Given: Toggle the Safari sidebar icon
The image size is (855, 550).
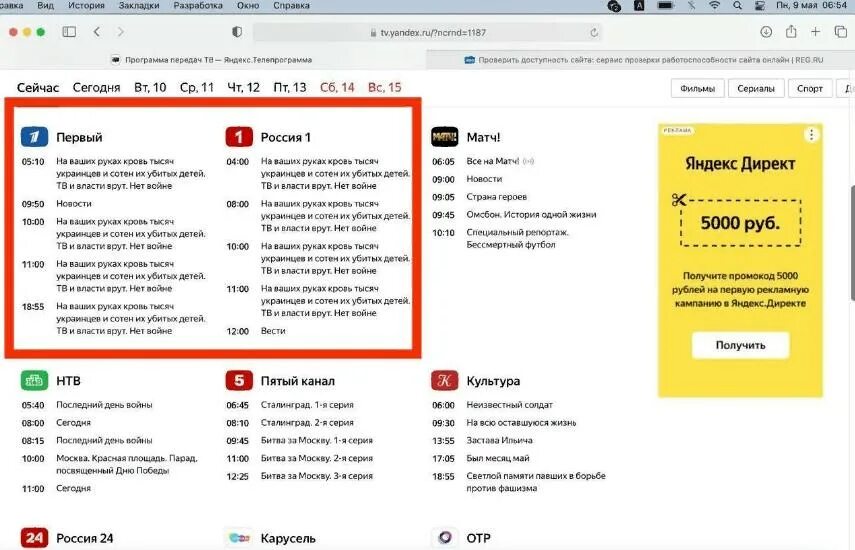Looking at the screenshot, I should (69, 32).
